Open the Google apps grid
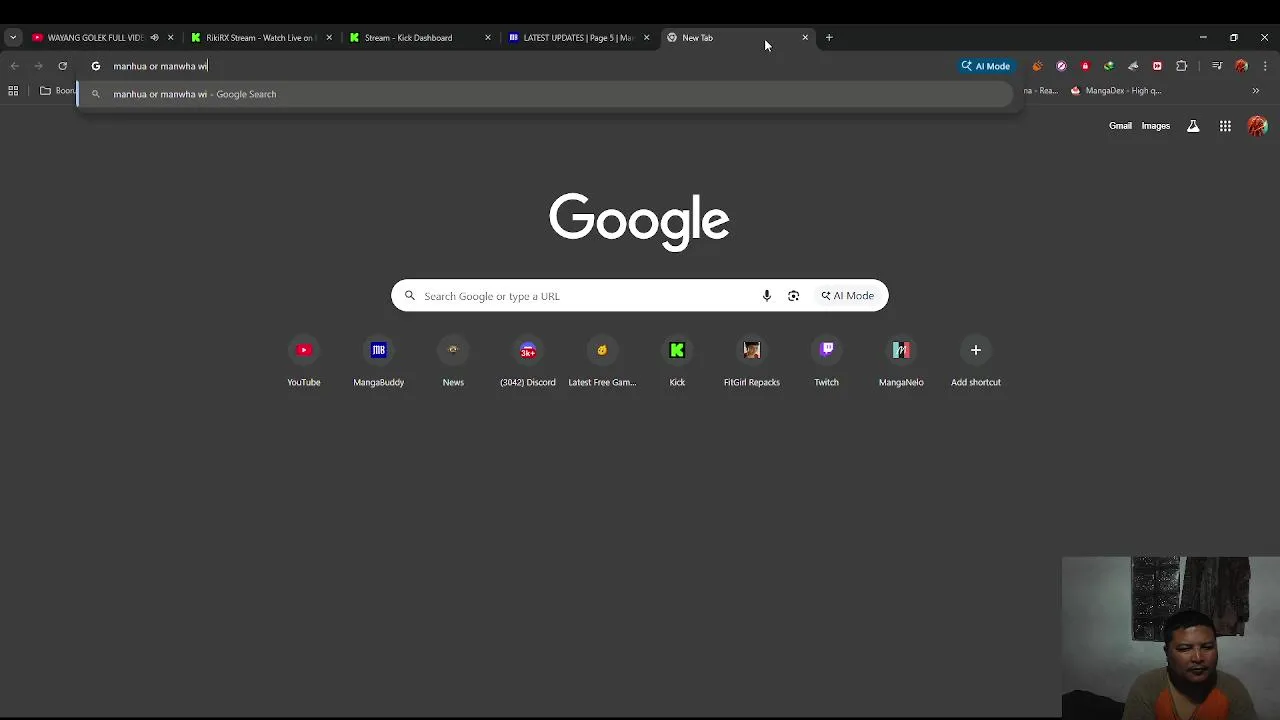 coord(1225,126)
